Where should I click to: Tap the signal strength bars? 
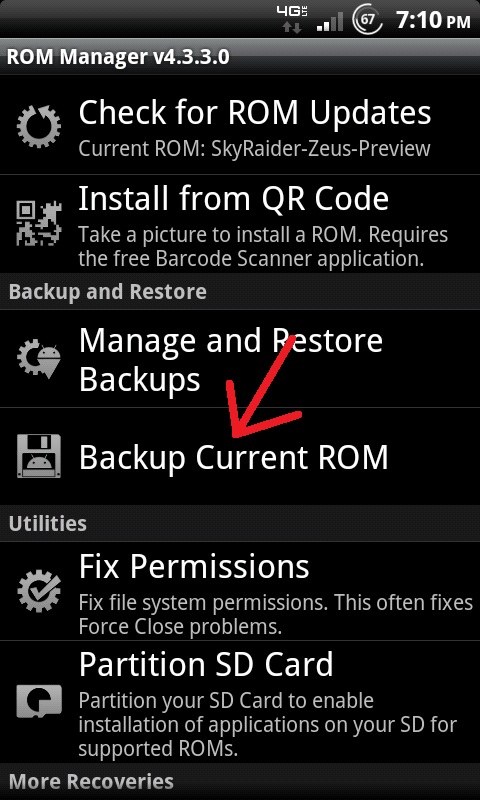click(x=330, y=22)
